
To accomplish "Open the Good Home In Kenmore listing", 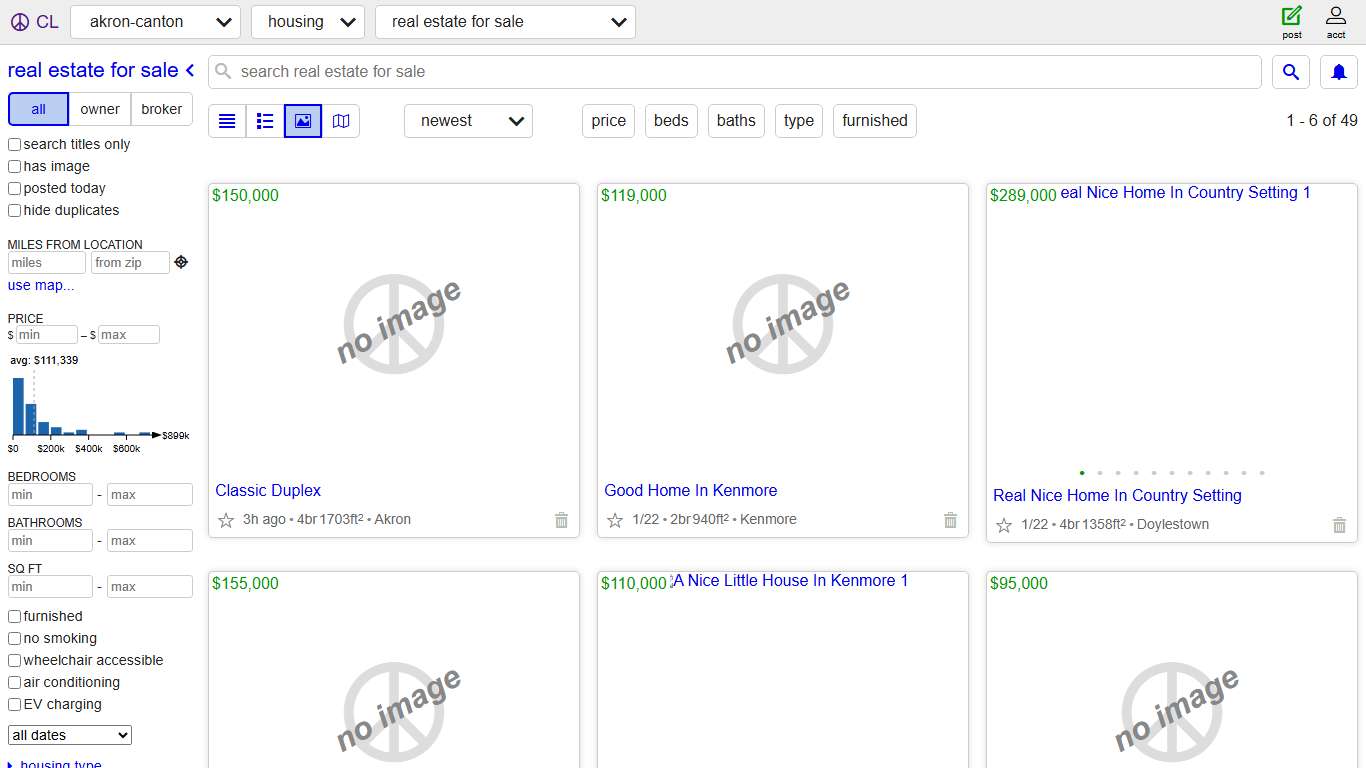I will pos(690,490).
